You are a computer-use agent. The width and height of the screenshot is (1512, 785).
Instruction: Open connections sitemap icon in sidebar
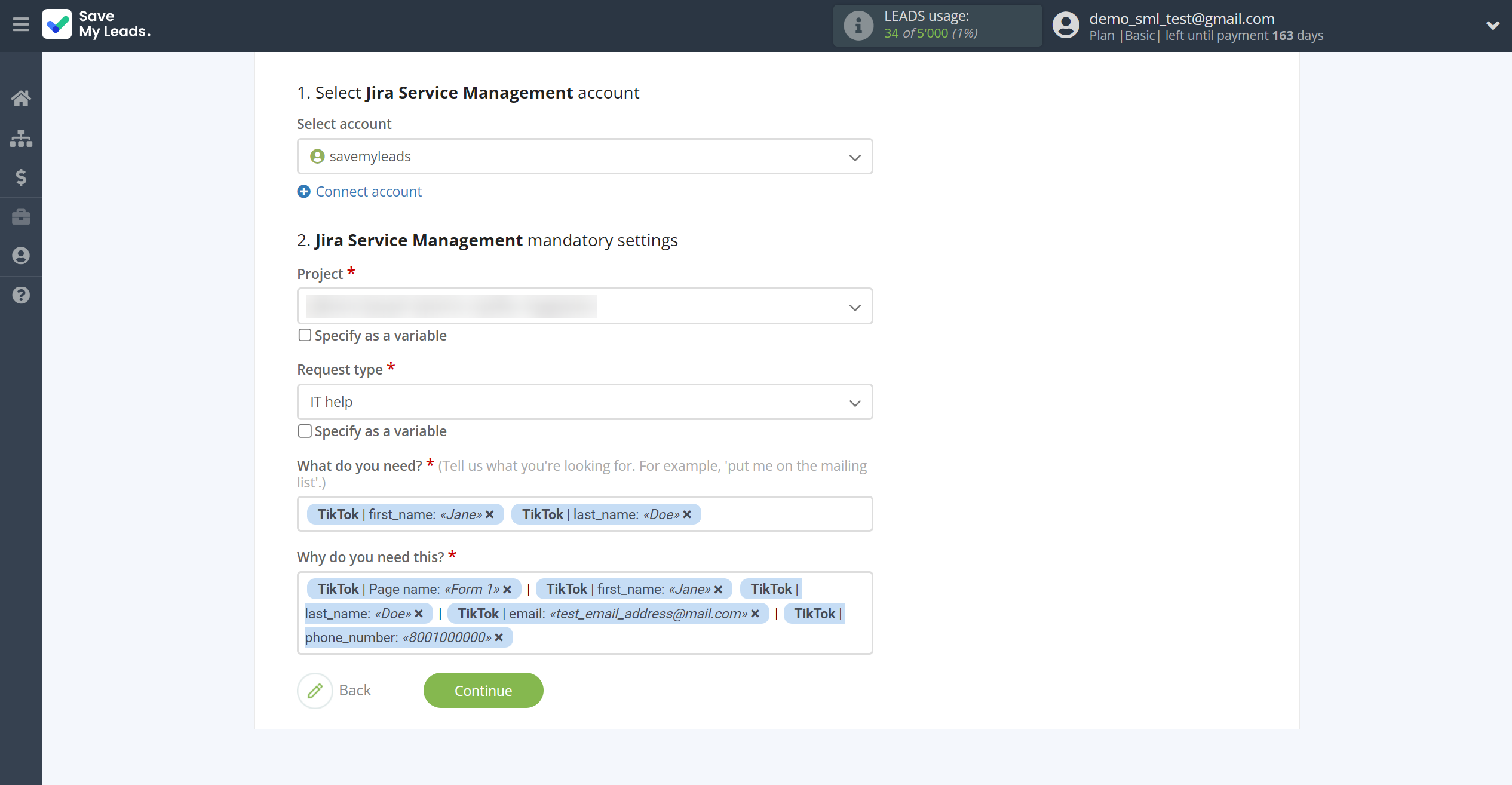[21, 138]
